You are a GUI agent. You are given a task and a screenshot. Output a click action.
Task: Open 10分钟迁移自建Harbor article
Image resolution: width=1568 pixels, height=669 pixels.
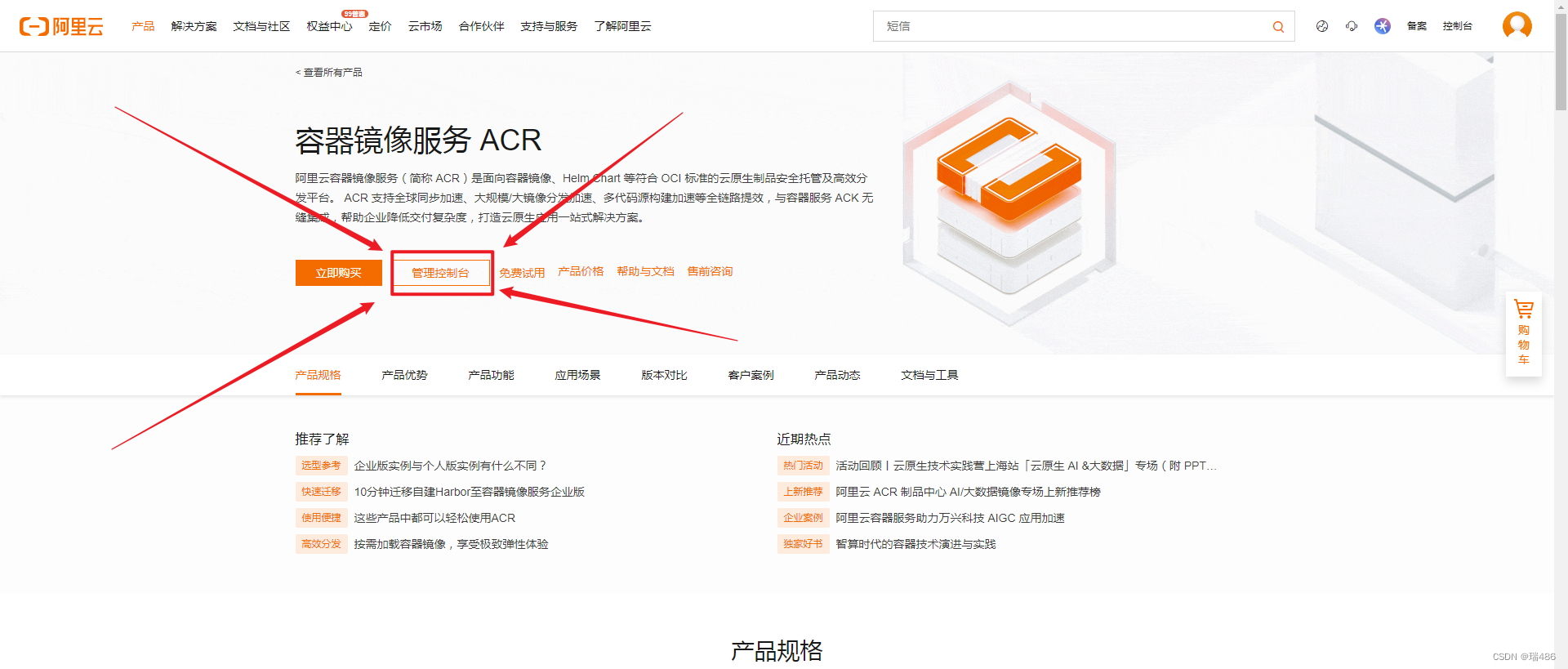coord(470,492)
